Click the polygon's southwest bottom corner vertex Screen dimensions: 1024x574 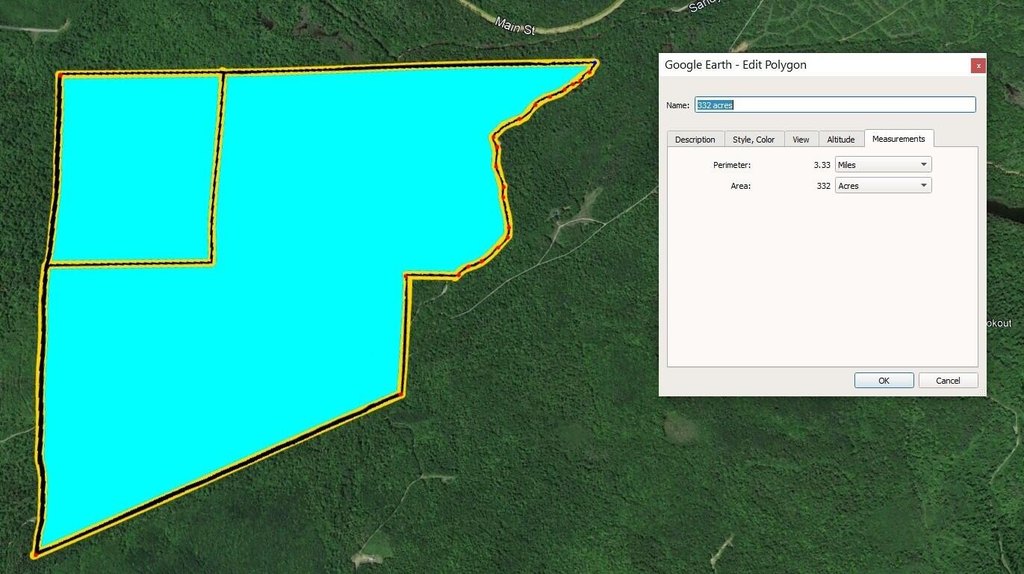pyautogui.click(x=35, y=551)
